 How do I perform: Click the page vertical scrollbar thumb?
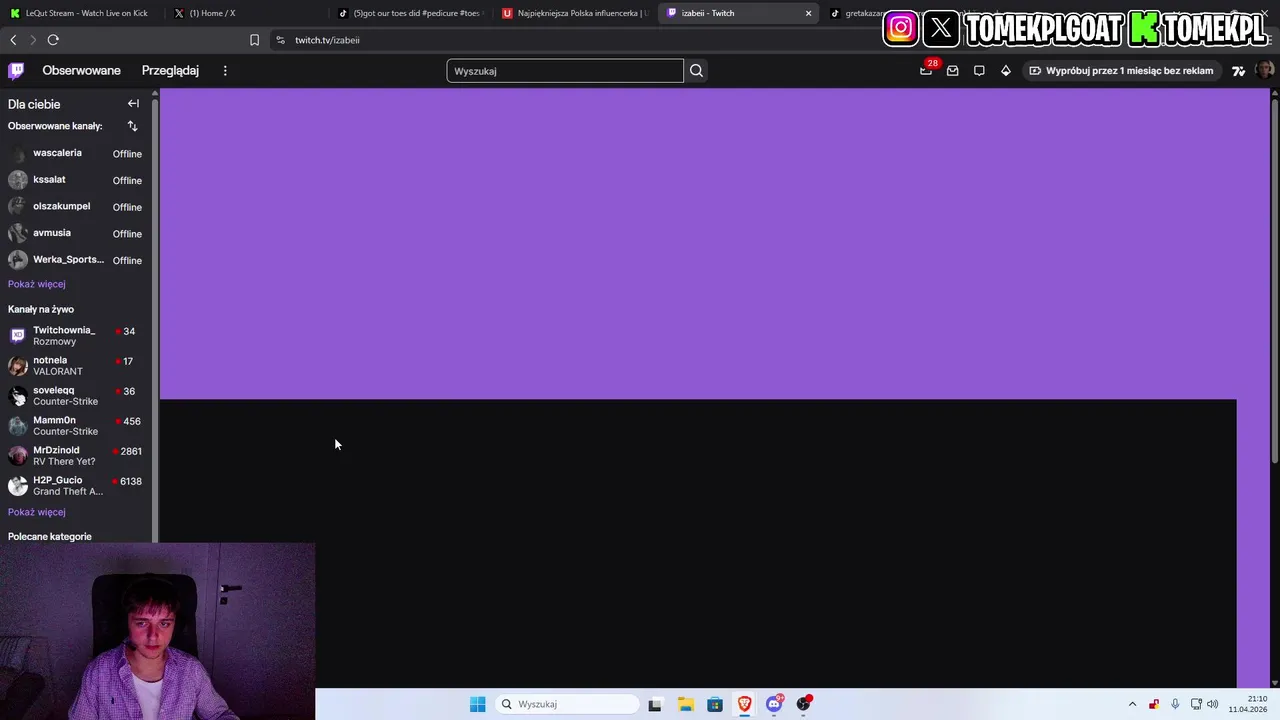point(1275,280)
